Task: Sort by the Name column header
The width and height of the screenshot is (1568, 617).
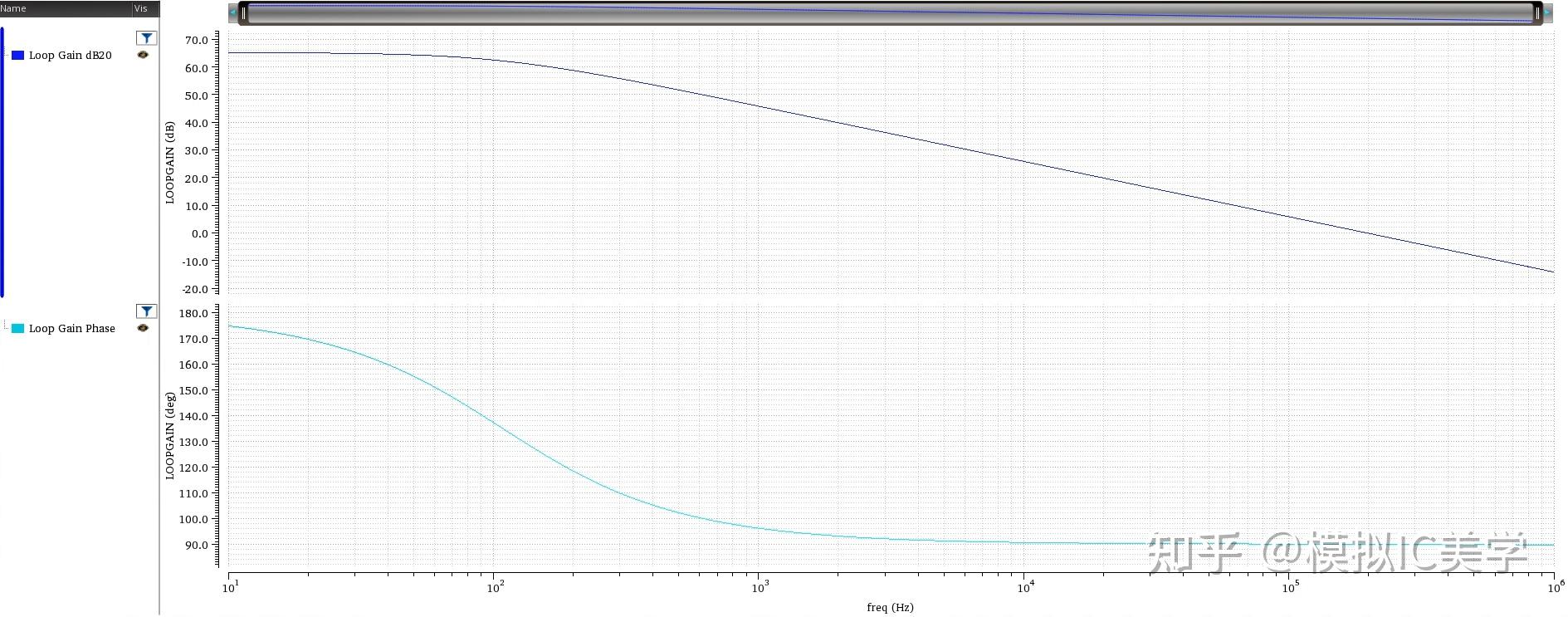Action: [66, 8]
